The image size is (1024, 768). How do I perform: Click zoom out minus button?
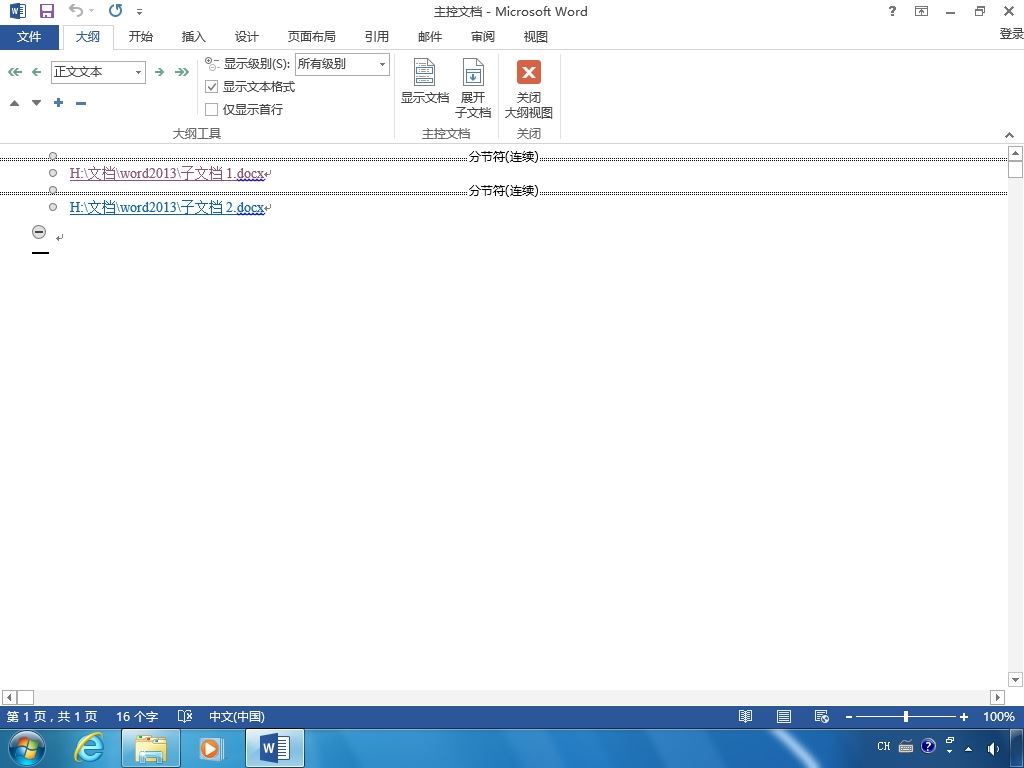[x=849, y=717]
